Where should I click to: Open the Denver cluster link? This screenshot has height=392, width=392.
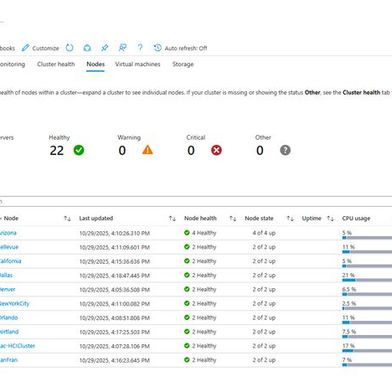click(8, 289)
